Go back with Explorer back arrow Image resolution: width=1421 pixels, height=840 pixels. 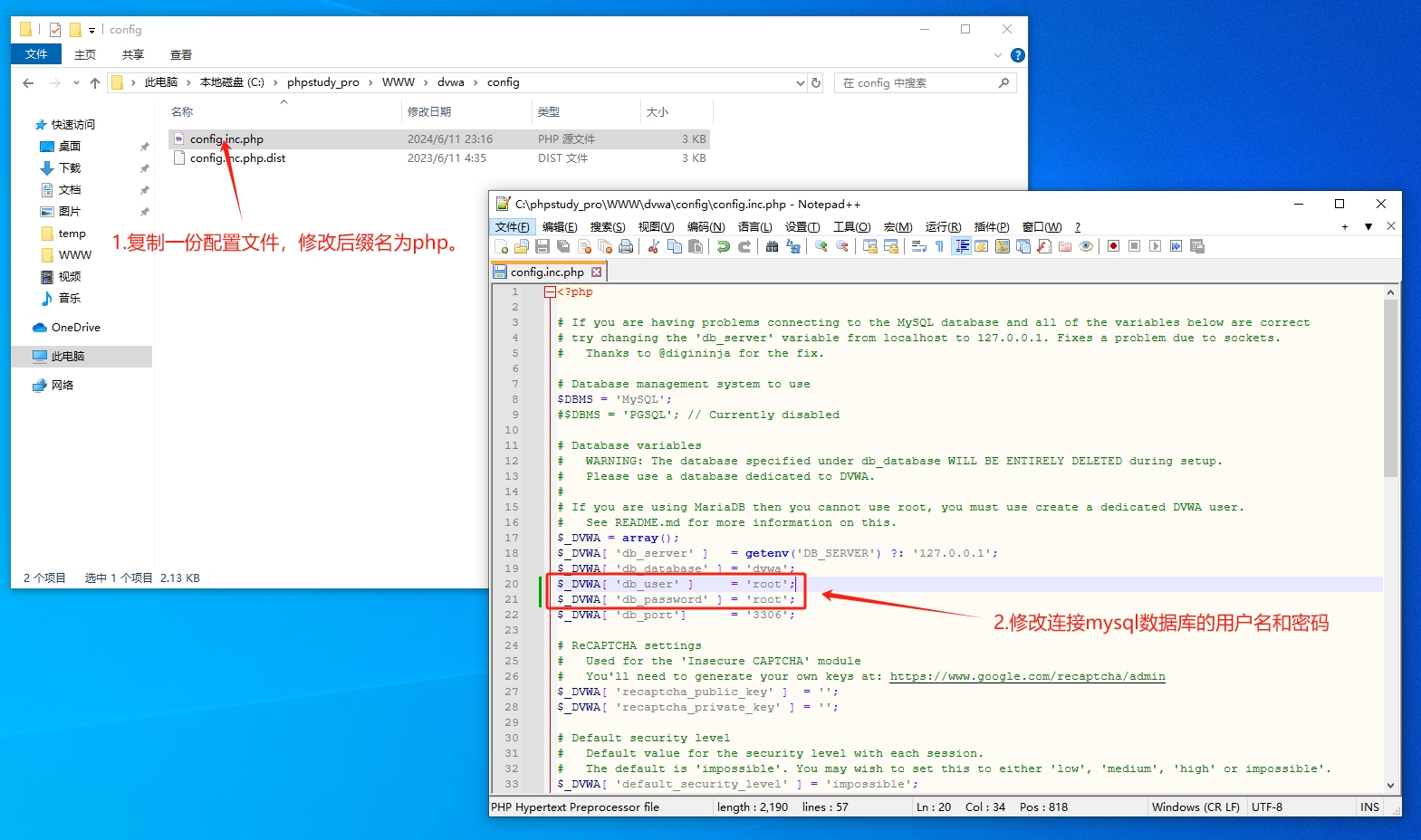pyautogui.click(x=28, y=82)
